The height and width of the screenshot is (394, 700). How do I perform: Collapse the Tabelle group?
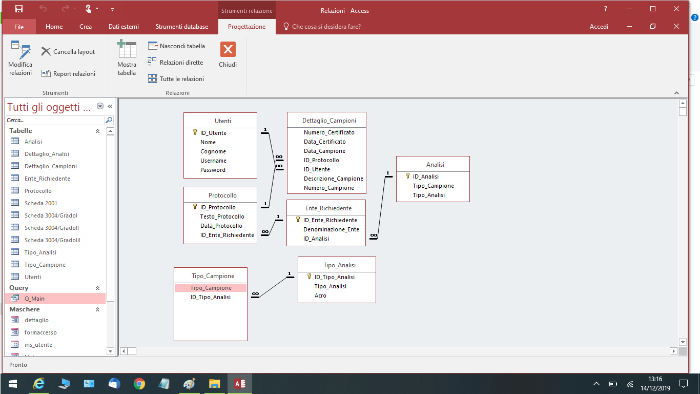coord(97,131)
